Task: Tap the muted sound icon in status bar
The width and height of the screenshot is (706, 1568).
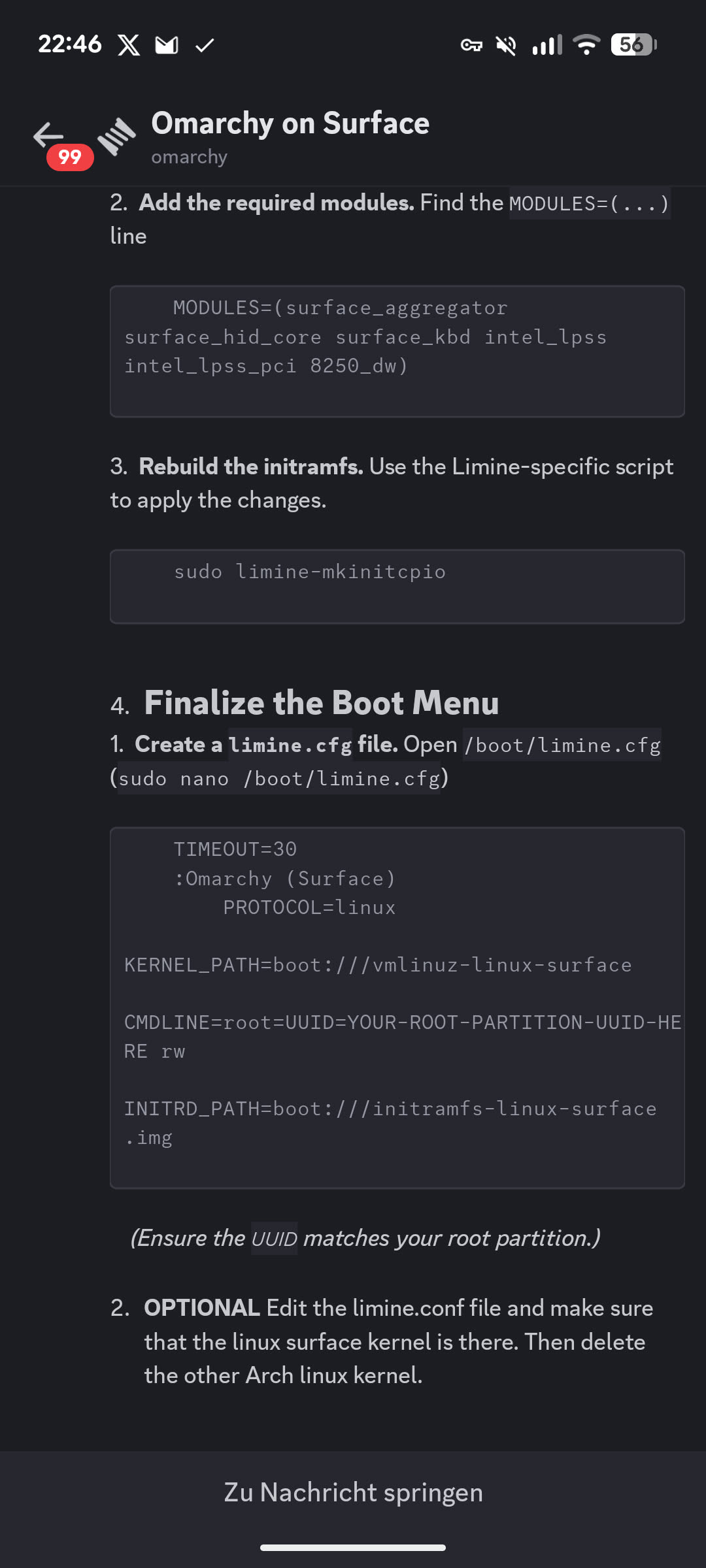Action: click(506, 45)
